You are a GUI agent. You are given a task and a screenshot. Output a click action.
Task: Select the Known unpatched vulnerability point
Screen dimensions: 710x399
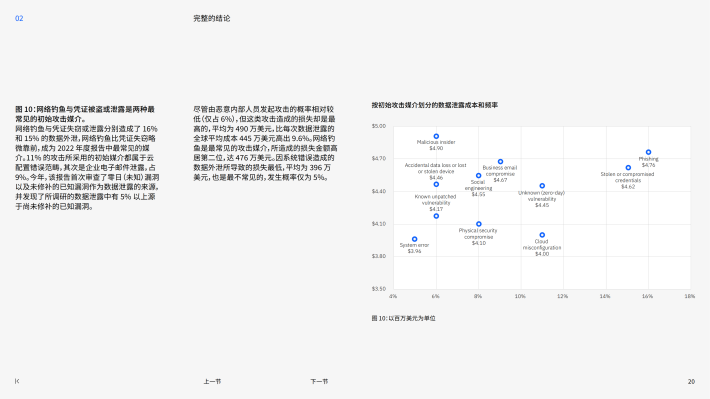click(436, 216)
